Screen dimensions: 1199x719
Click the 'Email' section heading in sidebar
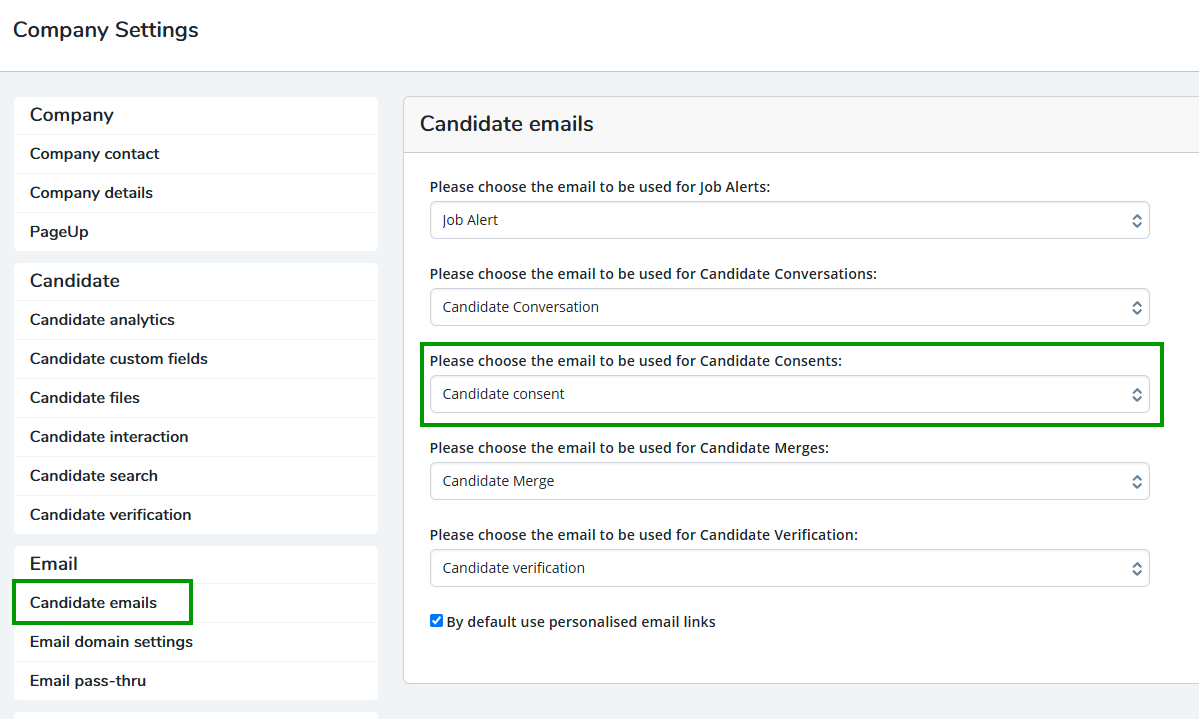tap(54, 564)
